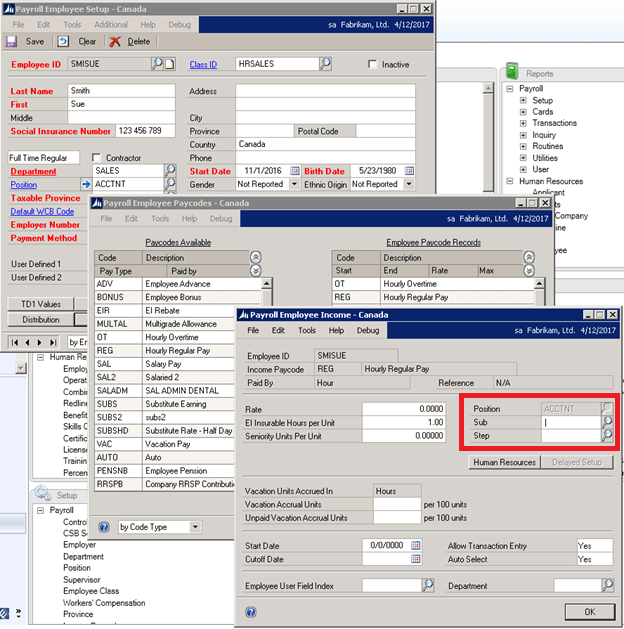624x629 pixels.
Task: Open the by Code Type dropdown
Action: tap(195, 527)
